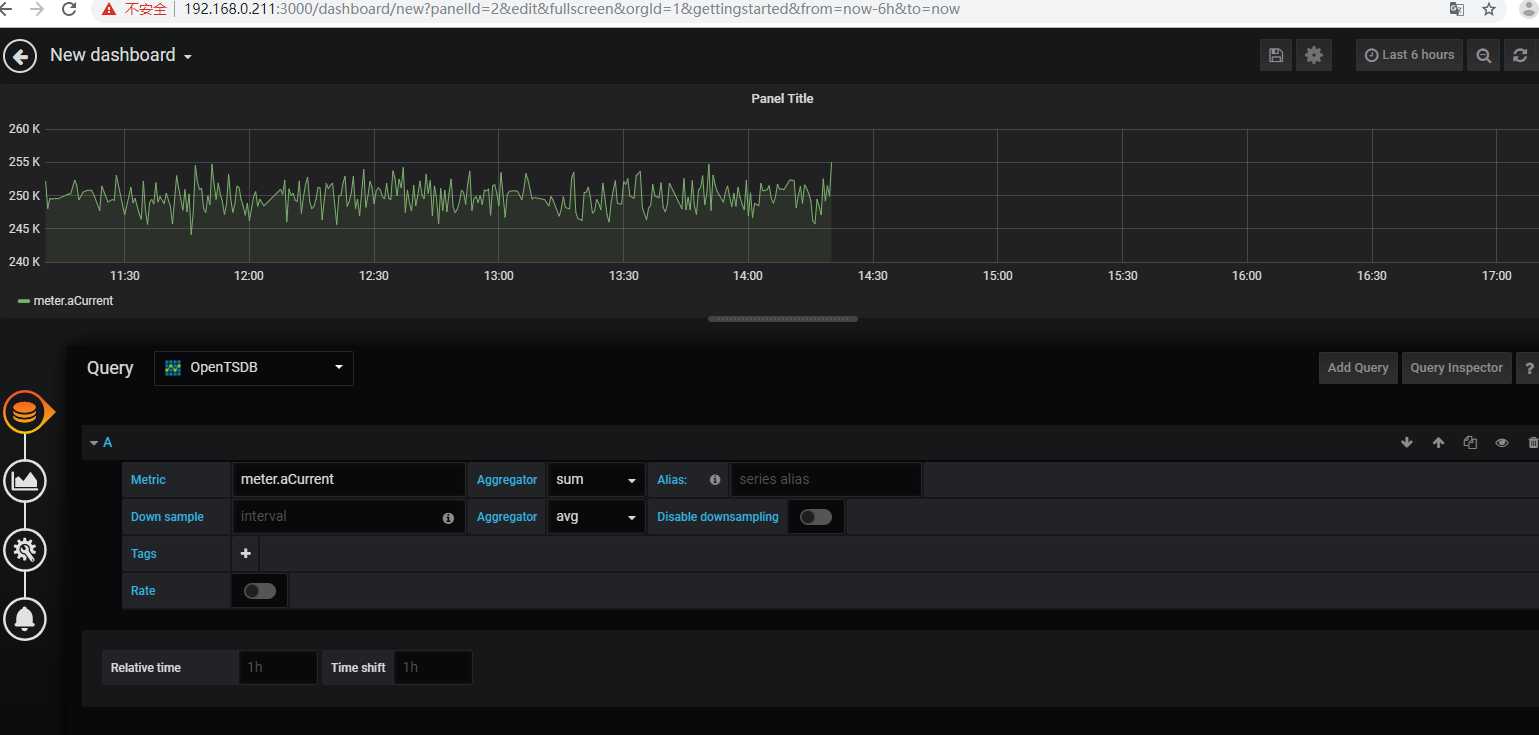Image resolution: width=1539 pixels, height=735 pixels.
Task: Click the Tags label
Action: [x=144, y=554]
